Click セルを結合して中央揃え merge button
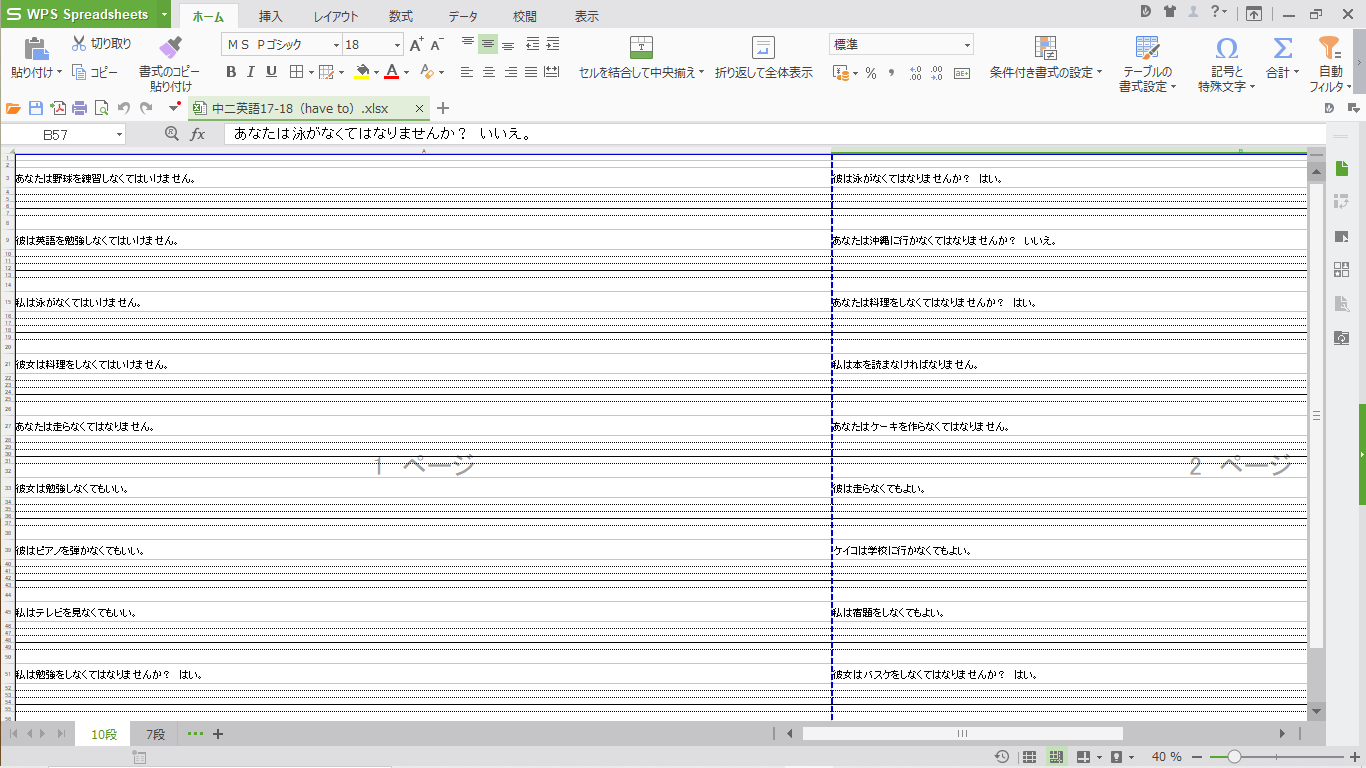Image resolution: width=1366 pixels, height=768 pixels. [641, 59]
